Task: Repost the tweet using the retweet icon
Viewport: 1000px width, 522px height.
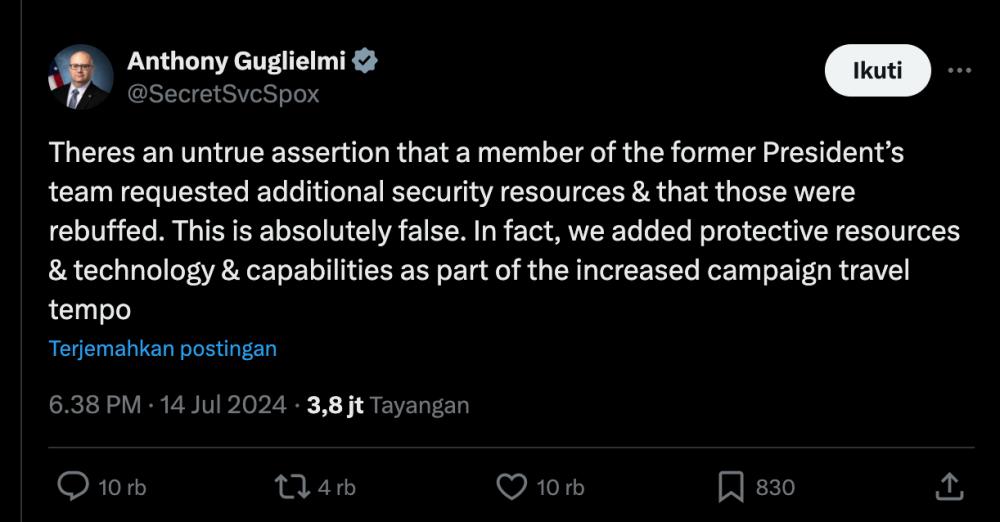Action: 292,487
